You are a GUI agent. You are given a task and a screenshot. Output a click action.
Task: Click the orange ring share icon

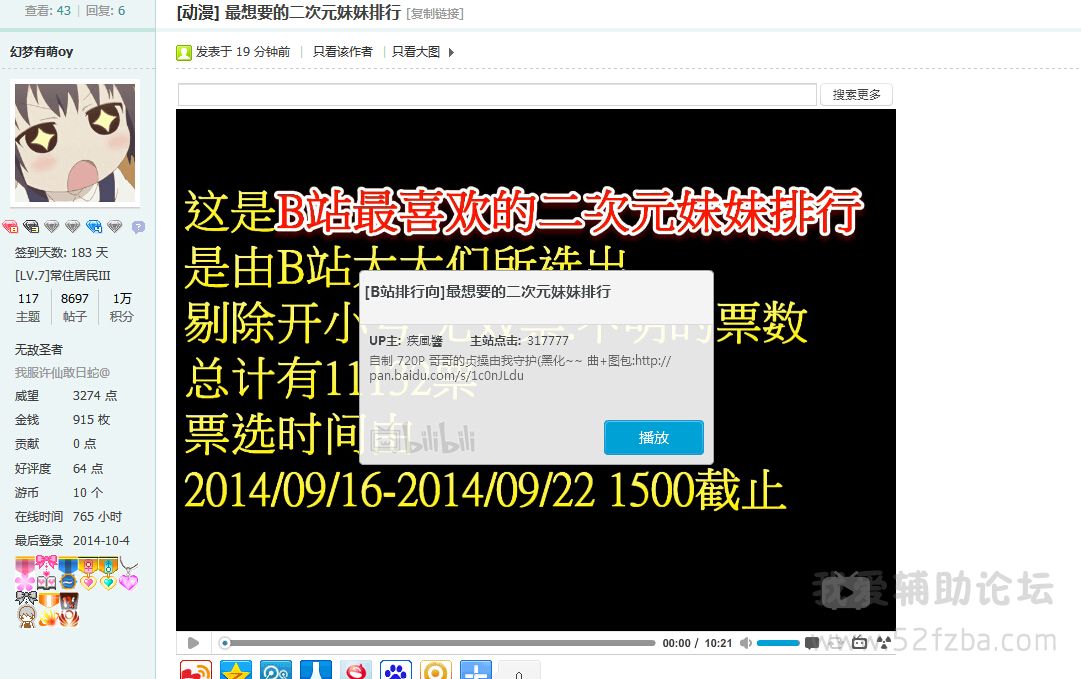pyautogui.click(x=436, y=670)
